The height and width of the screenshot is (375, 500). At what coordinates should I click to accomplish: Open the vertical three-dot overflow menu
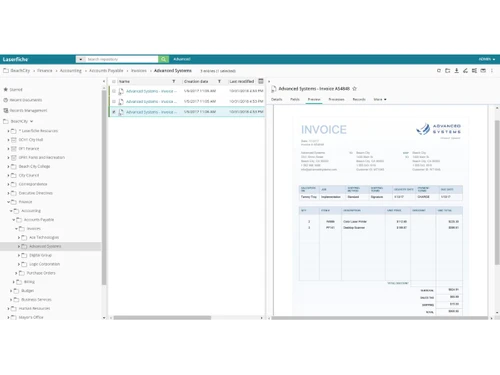click(x=492, y=71)
